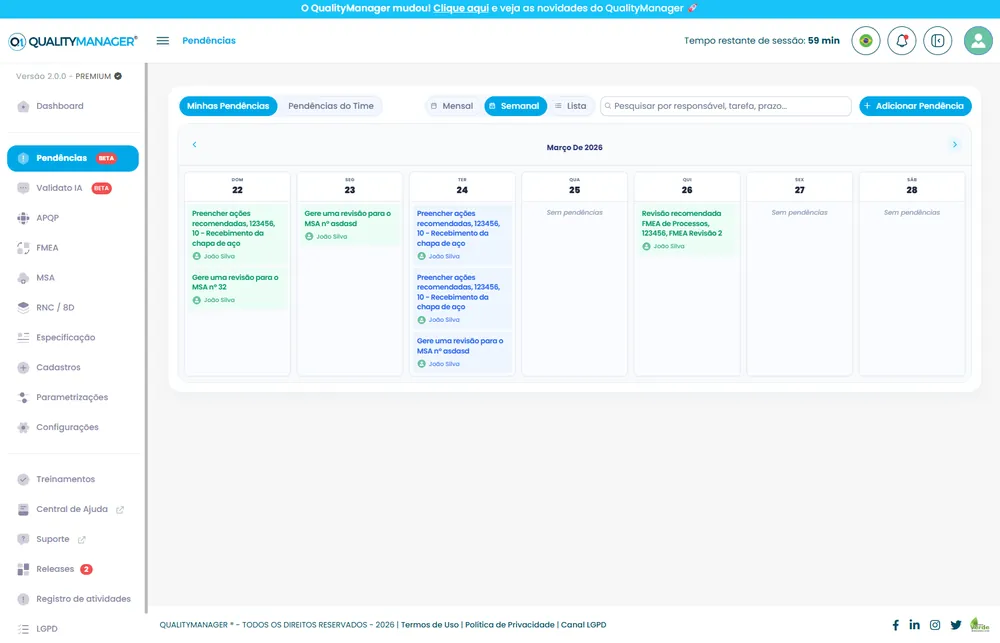Go to the previous week arrow

point(195,145)
